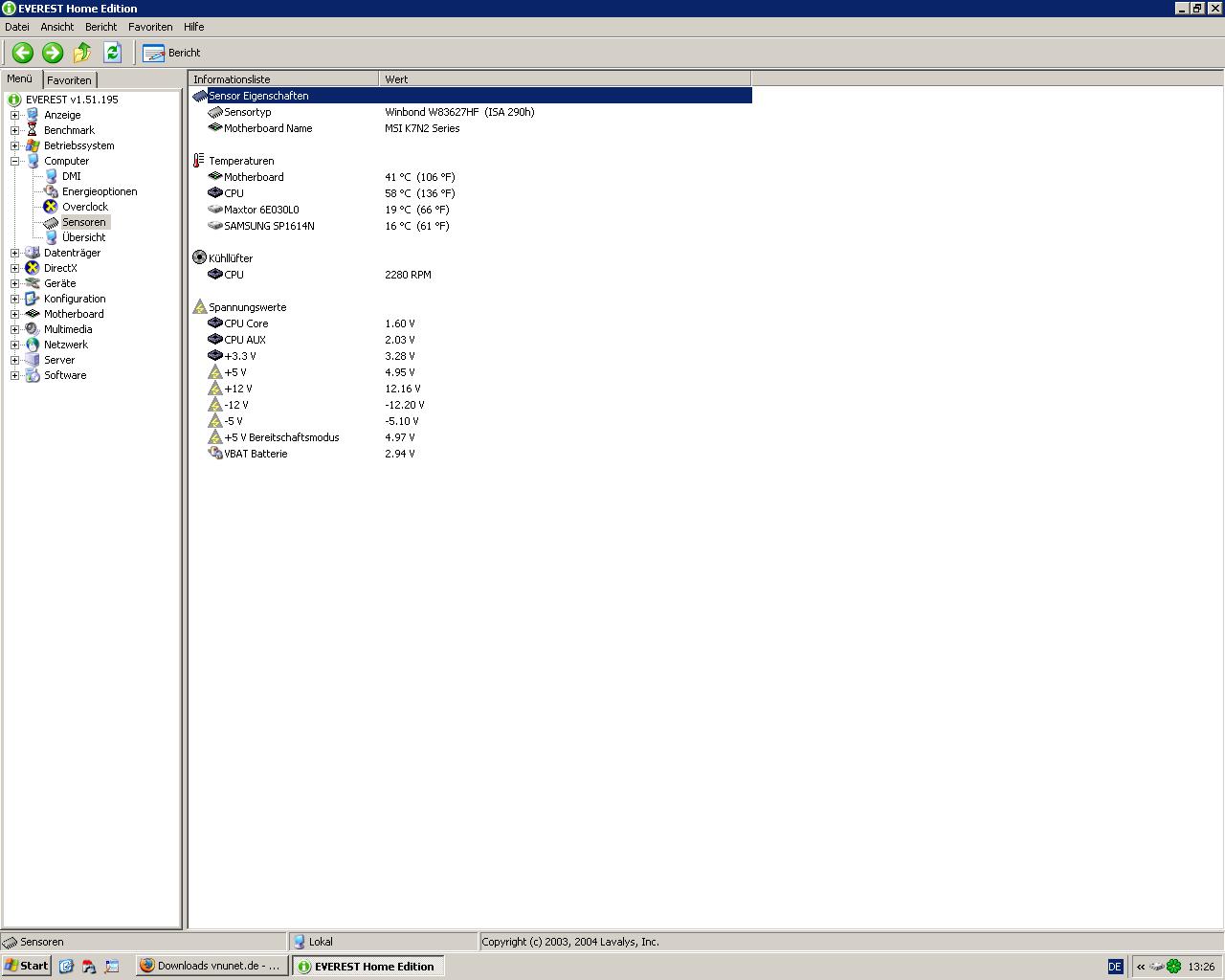Click the Informationsliste column header
Image resolution: width=1225 pixels, height=980 pixels.
coord(284,79)
